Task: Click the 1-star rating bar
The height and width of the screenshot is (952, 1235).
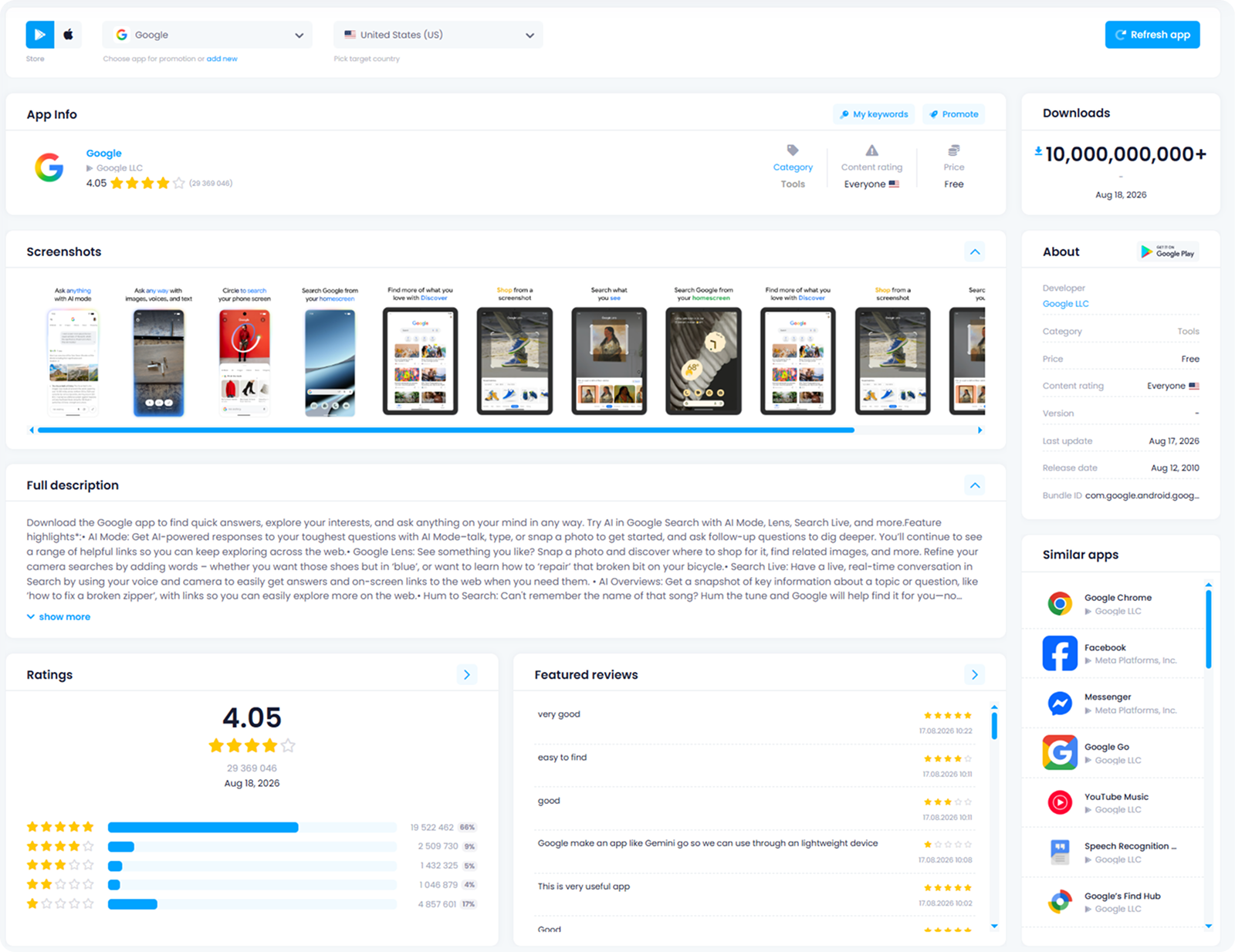Action: [252, 904]
